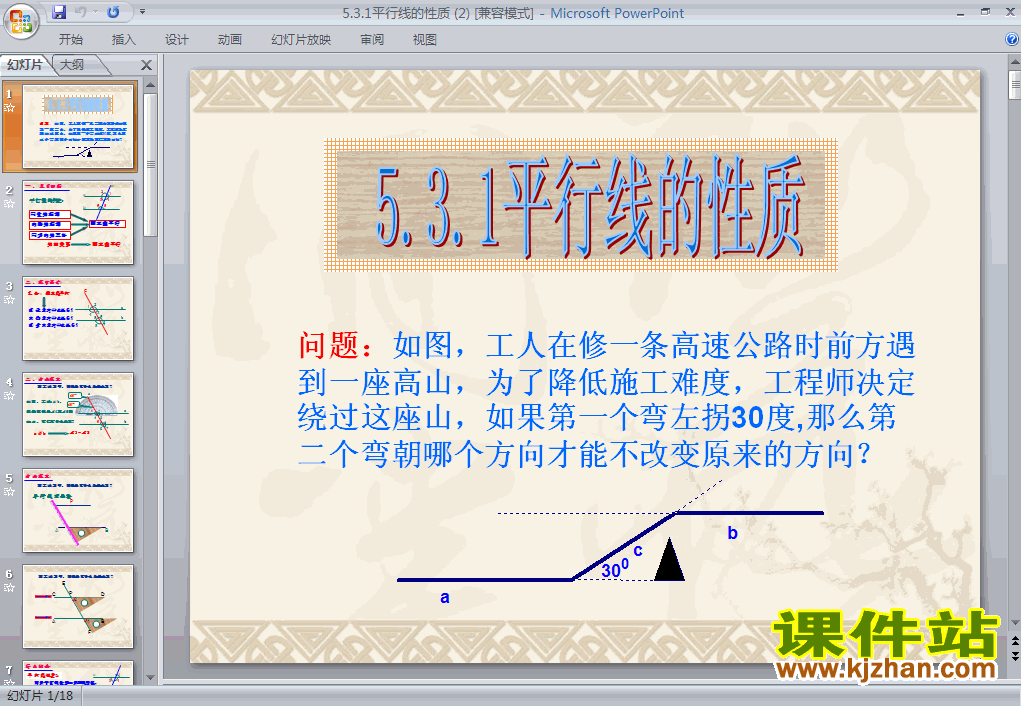Viewport: 1021px width, 706px height.
Task: Go to previous slide double-arrow button
Action: pyautogui.click(x=1014, y=642)
